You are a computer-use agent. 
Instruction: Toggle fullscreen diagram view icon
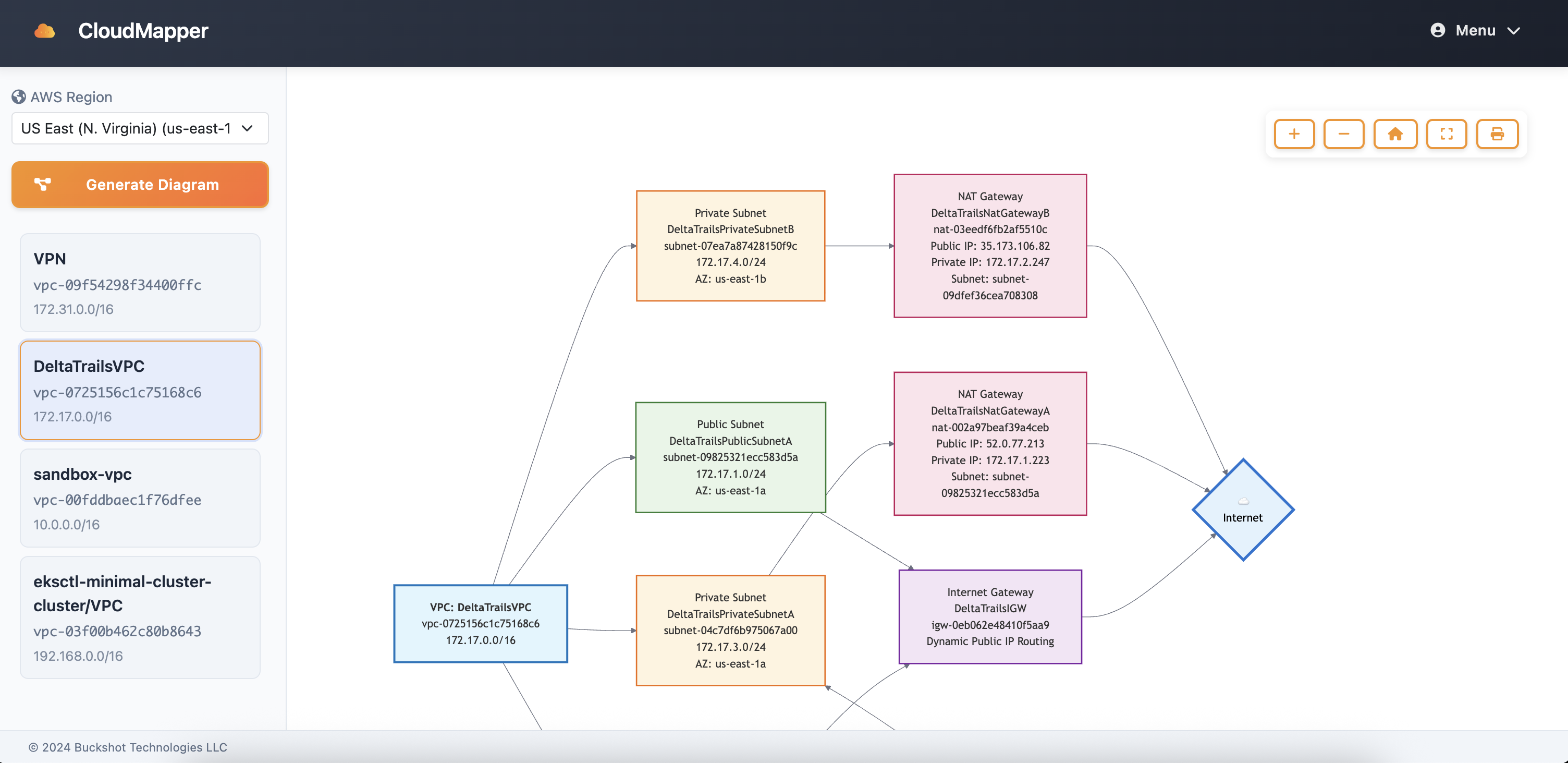[1447, 134]
